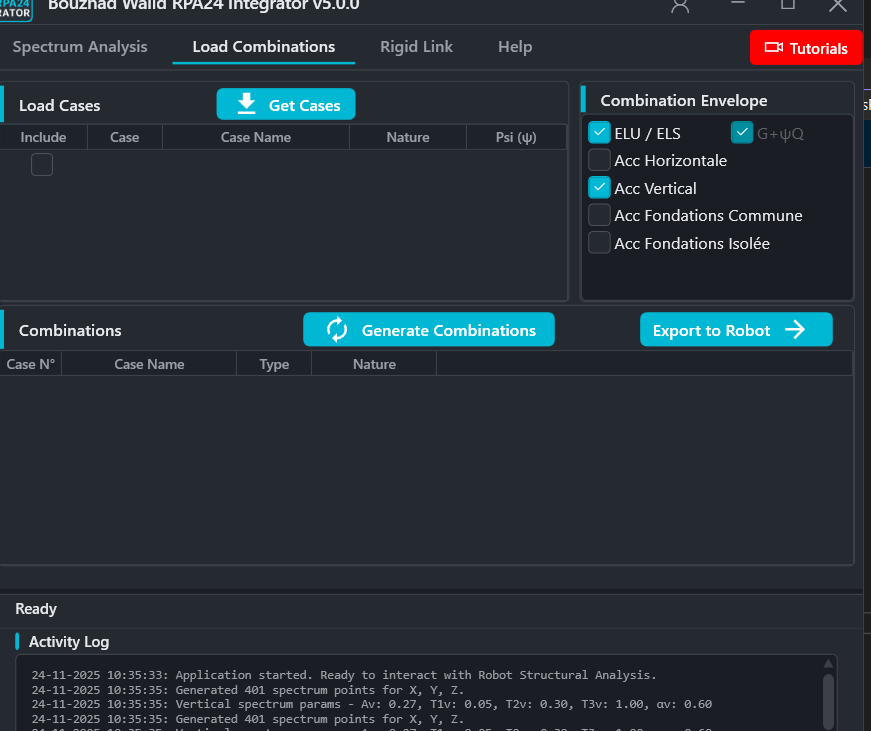The height and width of the screenshot is (731, 871).
Task: Open the Rigid Link tab
Action: pos(416,46)
